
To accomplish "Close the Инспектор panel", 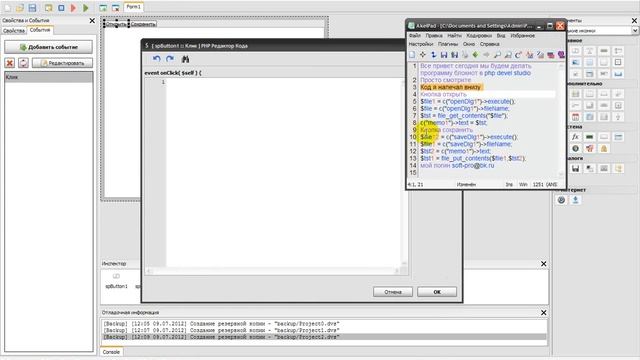I will [543, 264].
